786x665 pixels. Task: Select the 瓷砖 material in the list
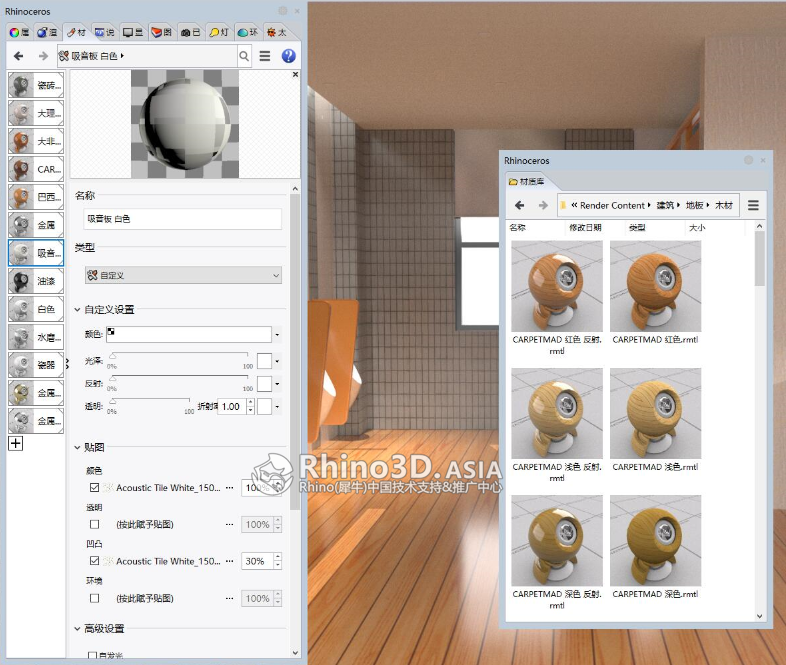36,85
